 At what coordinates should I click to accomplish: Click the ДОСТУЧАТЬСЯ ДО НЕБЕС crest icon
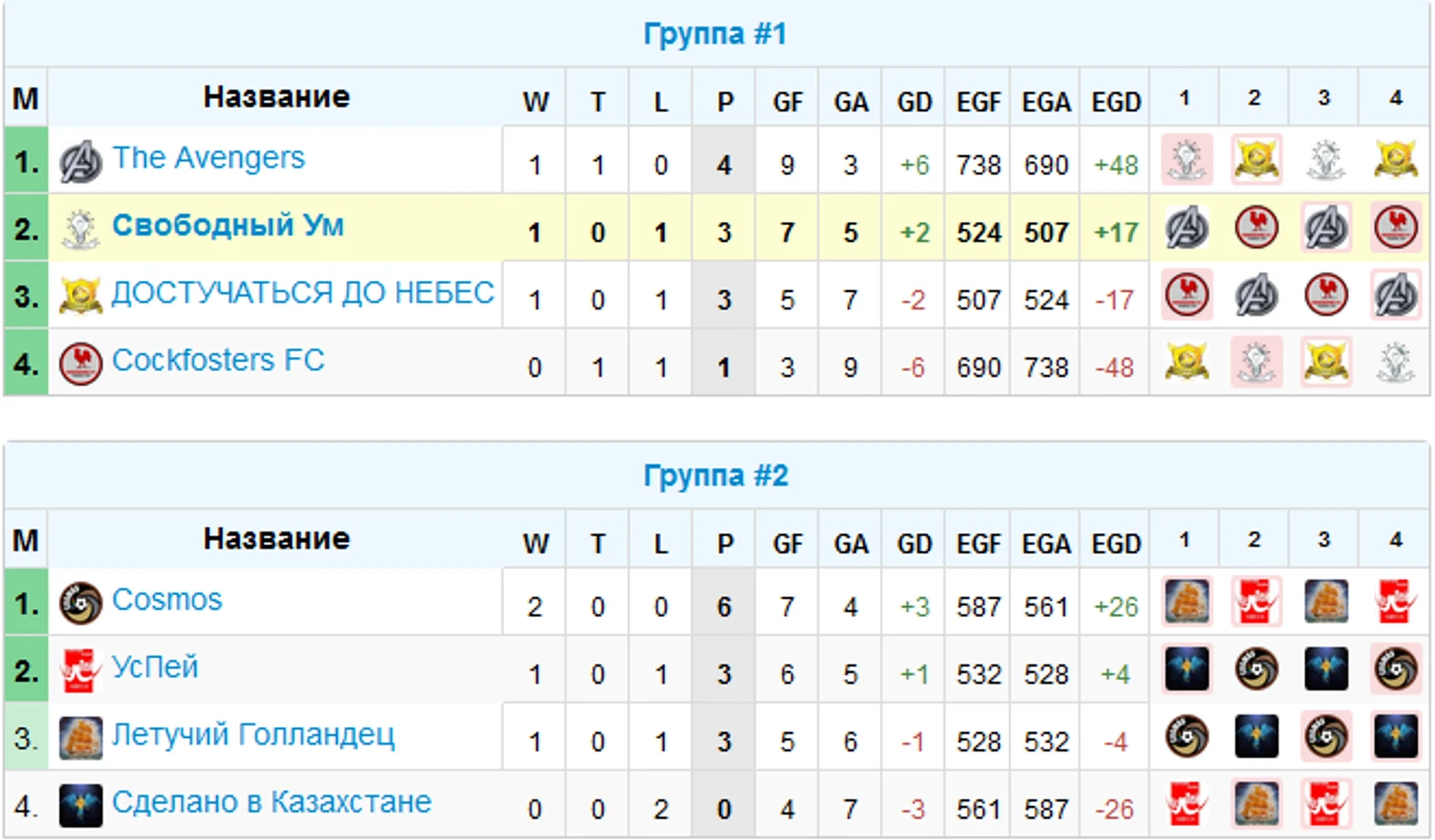click(x=81, y=295)
